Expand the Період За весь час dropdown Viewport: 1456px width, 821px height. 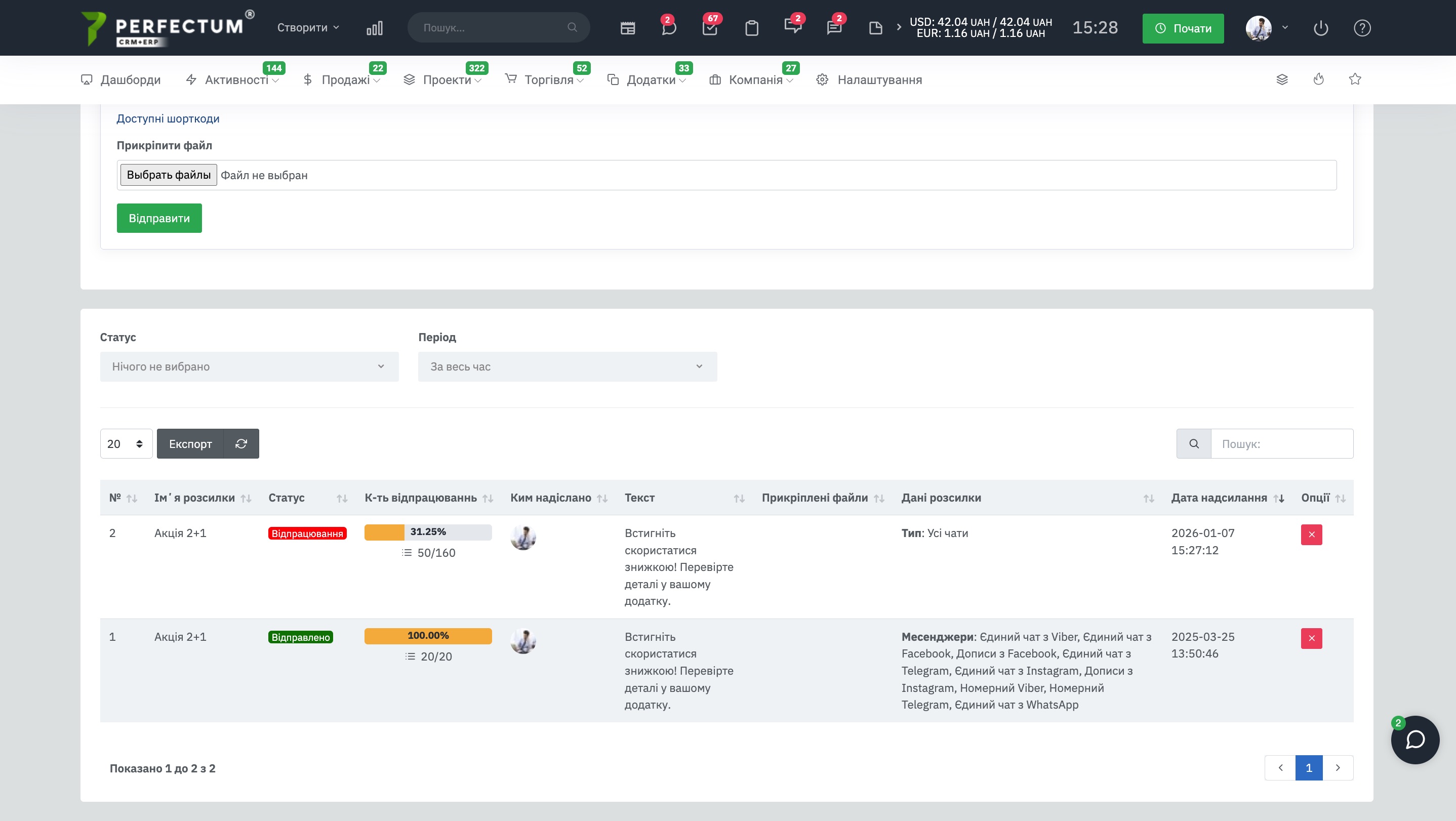click(x=568, y=366)
